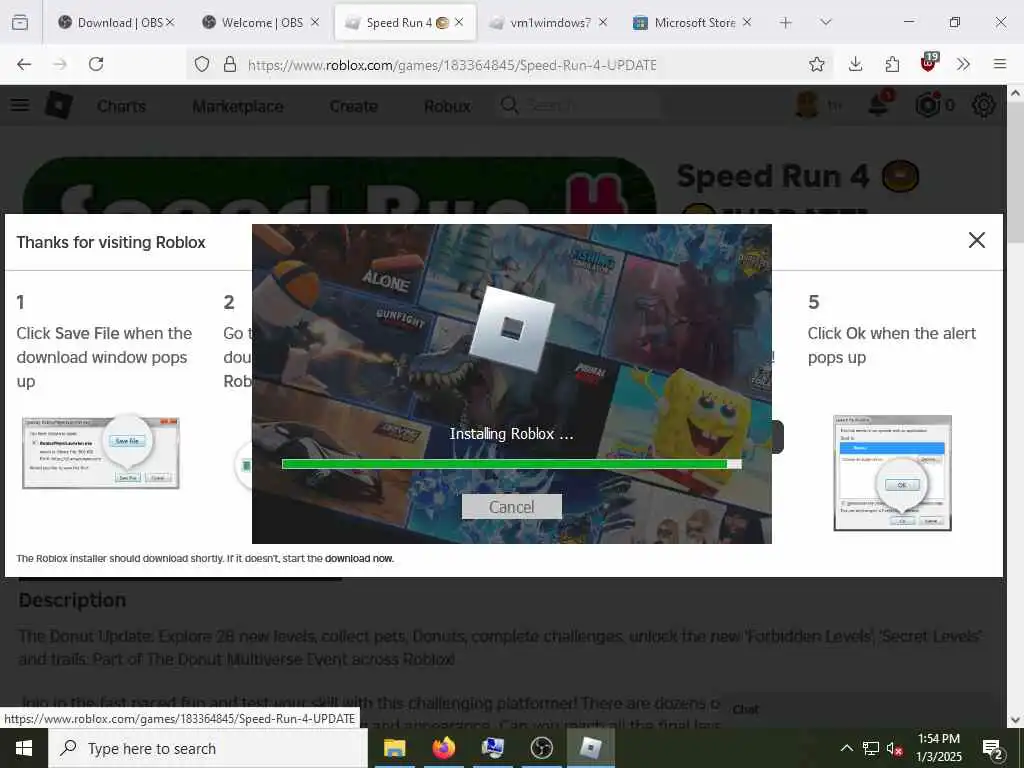Click the Roblox search field
This screenshot has width=1024, height=768.
pos(578,105)
